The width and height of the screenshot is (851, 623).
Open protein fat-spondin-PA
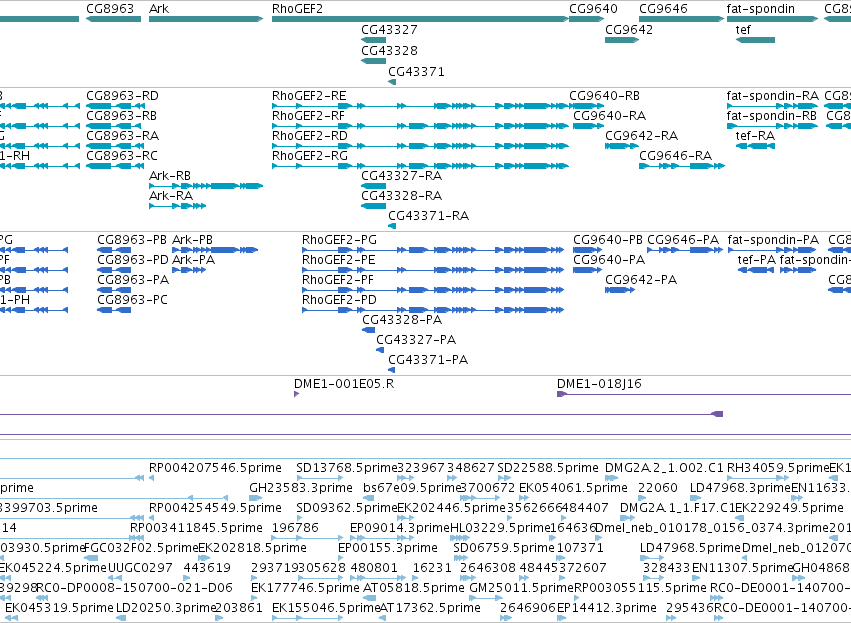coord(773,240)
